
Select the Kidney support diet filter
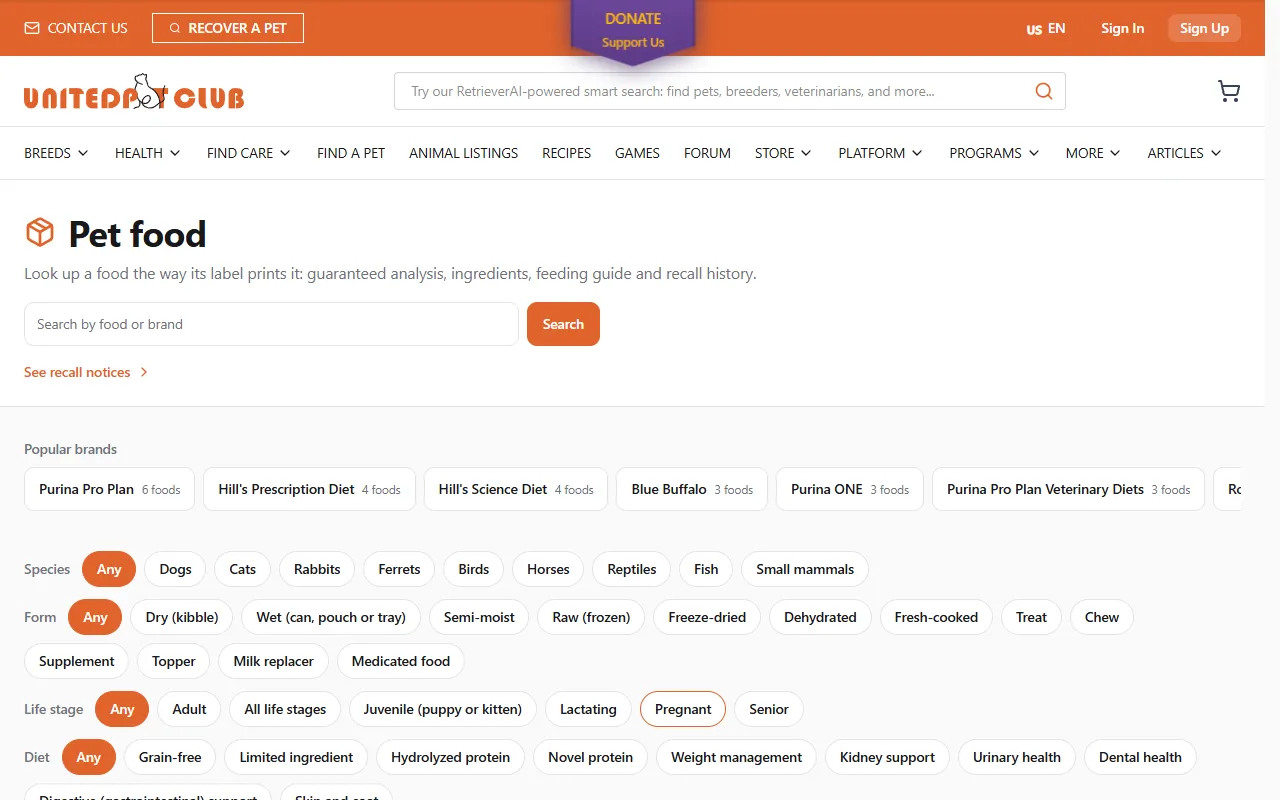click(887, 757)
